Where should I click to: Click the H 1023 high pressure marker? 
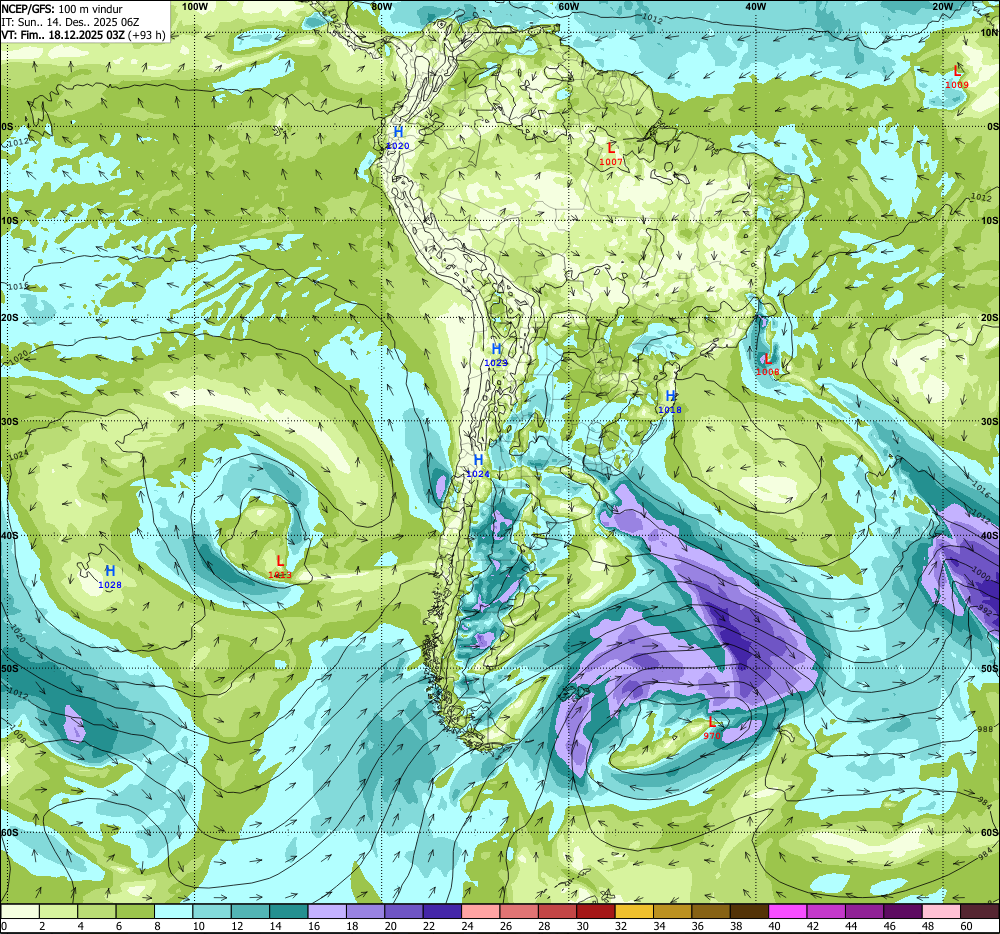tap(496, 355)
